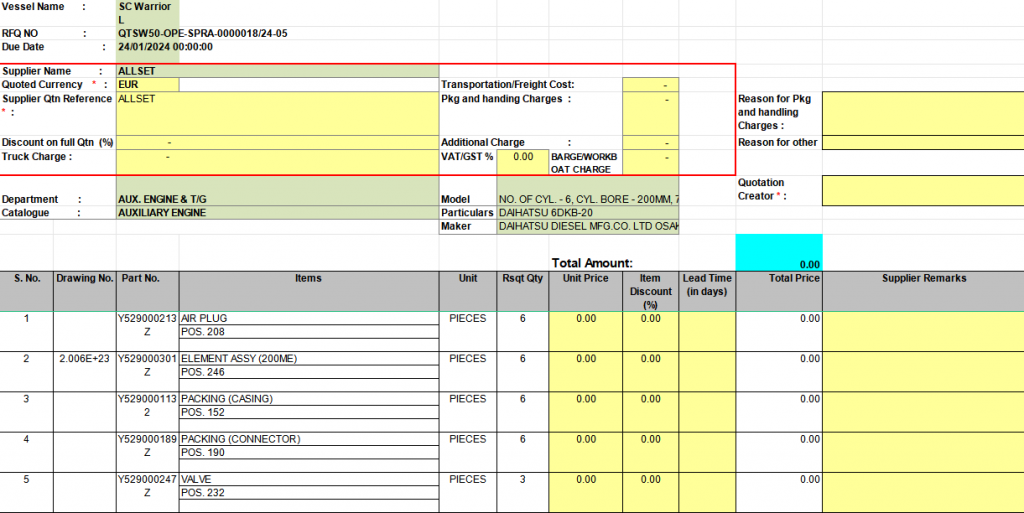The image size is (1024, 513).
Task: Click the Additional Charge value cell
Action: [x=650, y=142]
